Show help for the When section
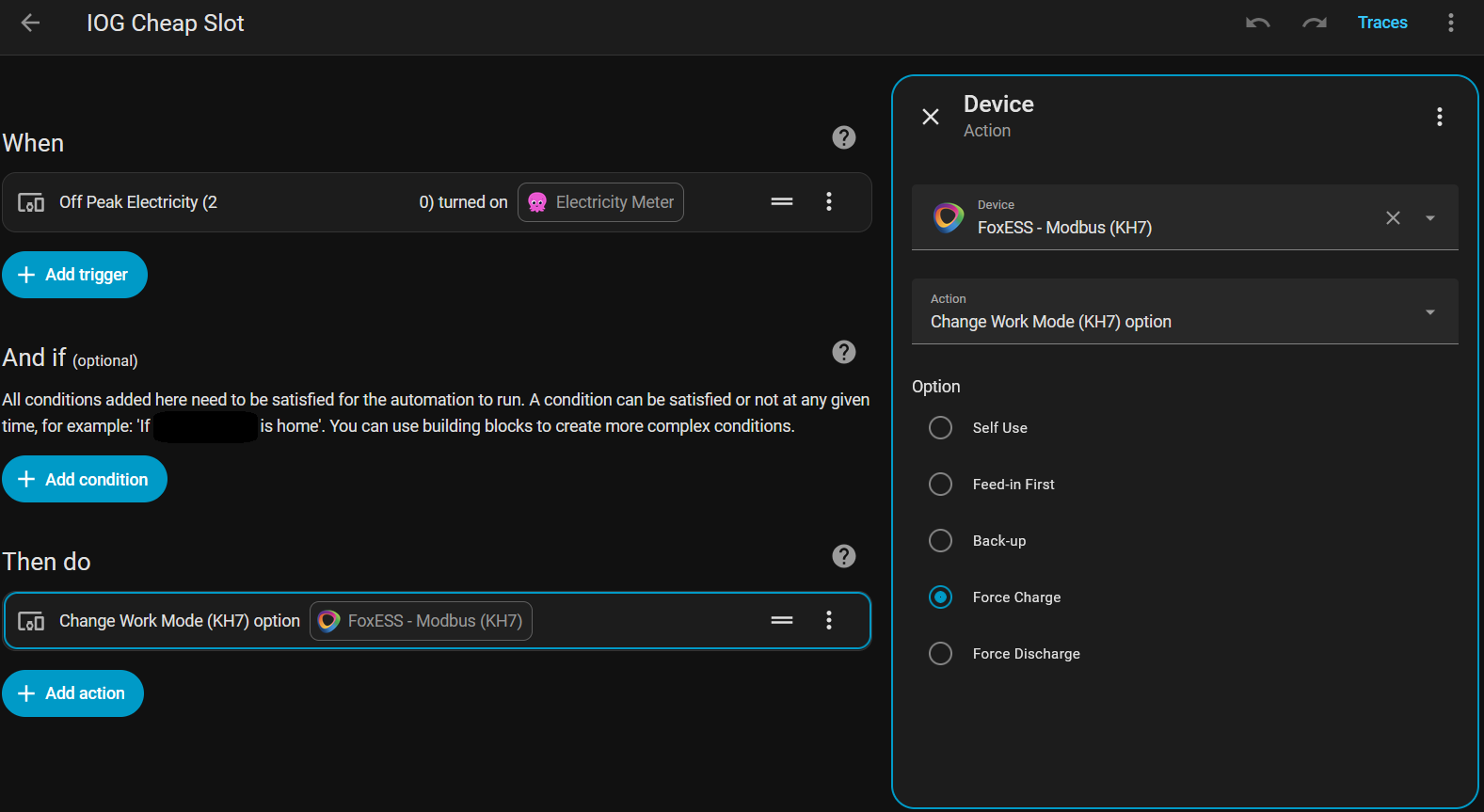The width and height of the screenshot is (1484, 812). 844,137
